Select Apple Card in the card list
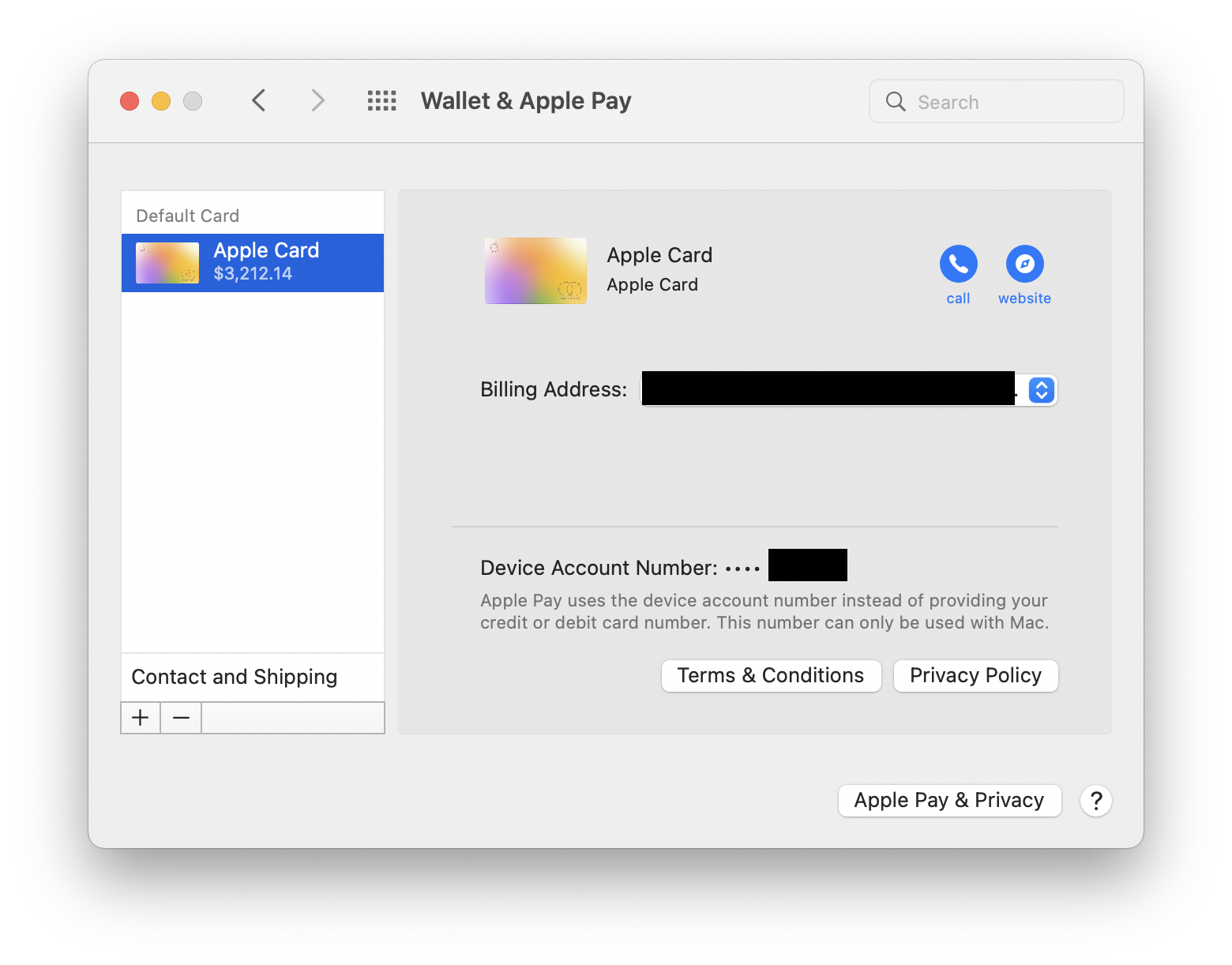 click(x=253, y=263)
